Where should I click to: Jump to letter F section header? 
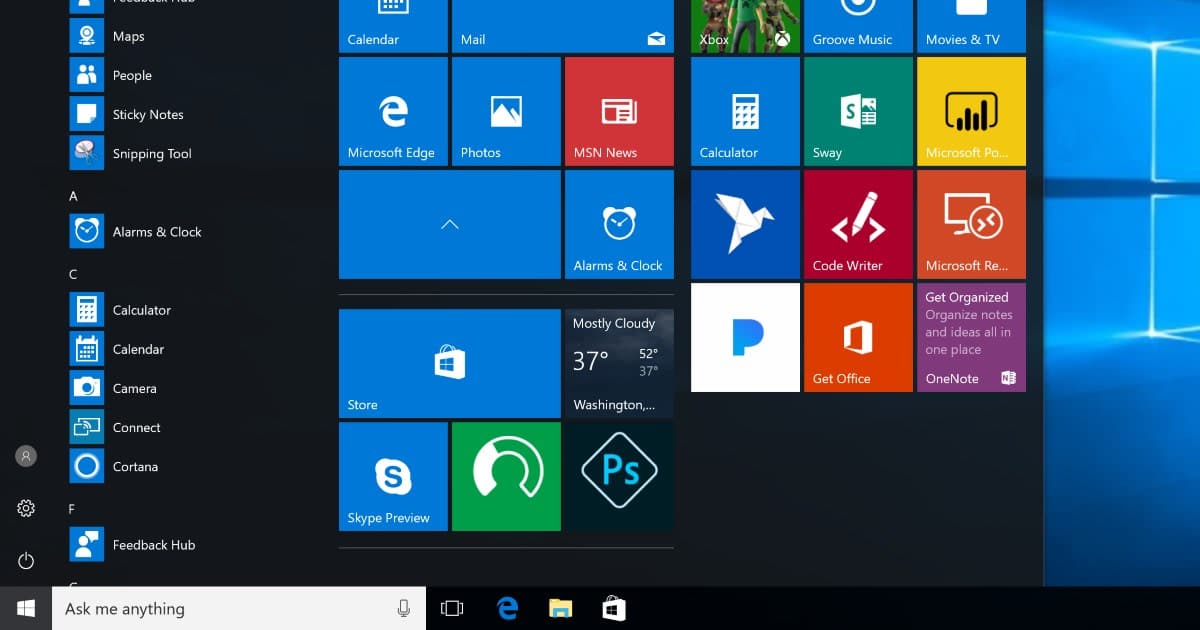(x=72, y=509)
